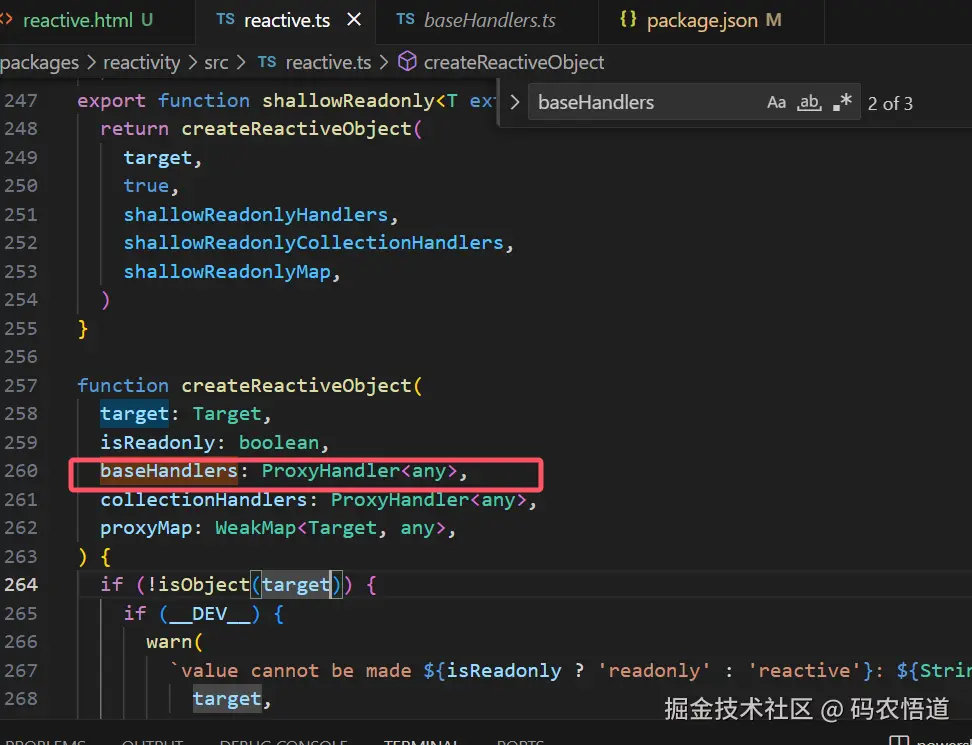Click collectionHandlers parameter on line 261
This screenshot has height=745, width=972.
tap(203, 500)
